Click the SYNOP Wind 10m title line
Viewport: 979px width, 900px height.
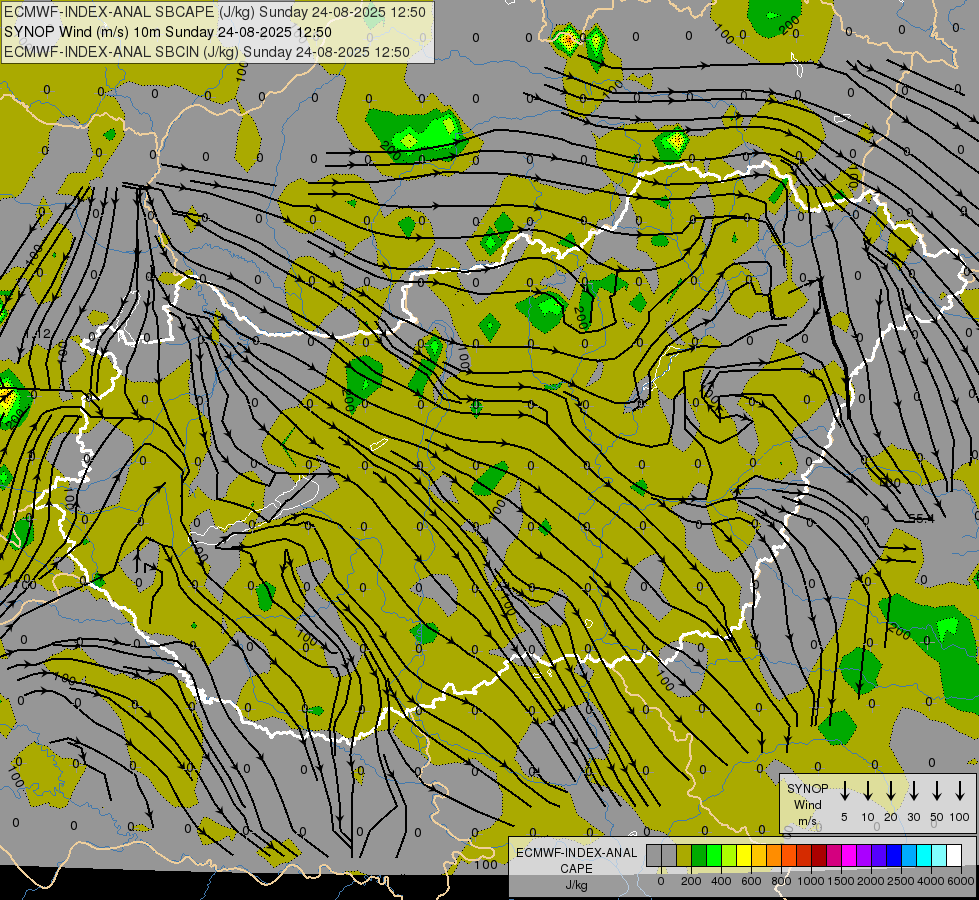point(167,32)
